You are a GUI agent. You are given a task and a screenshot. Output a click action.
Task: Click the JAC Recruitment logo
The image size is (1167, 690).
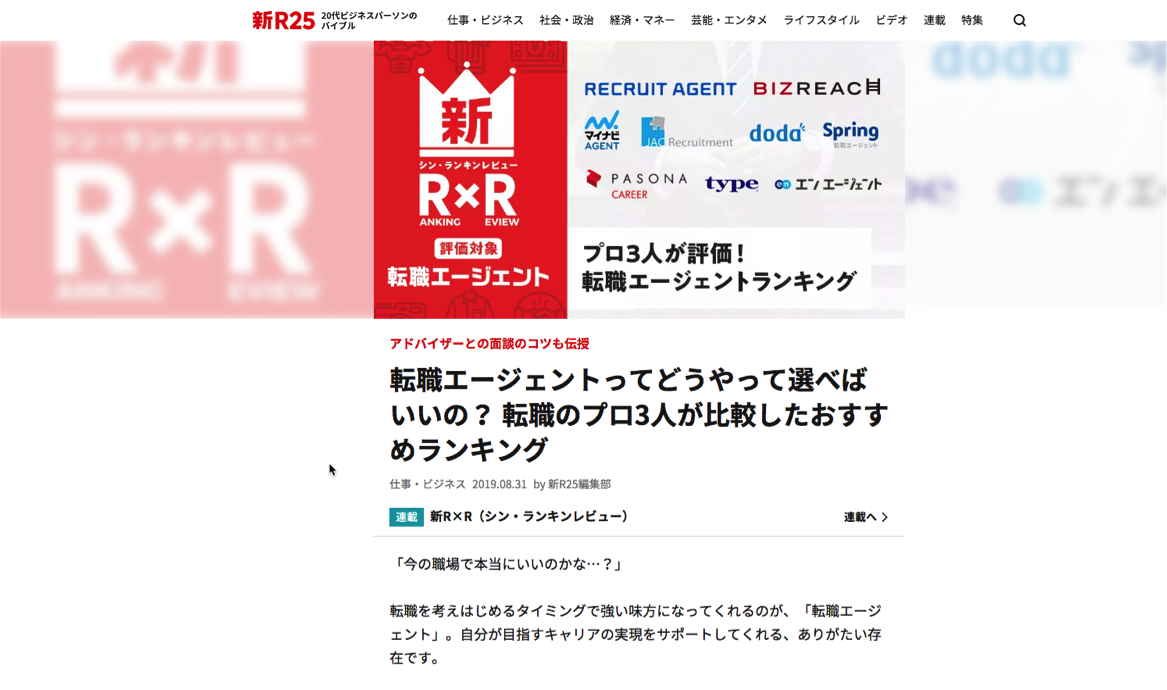coord(687,133)
